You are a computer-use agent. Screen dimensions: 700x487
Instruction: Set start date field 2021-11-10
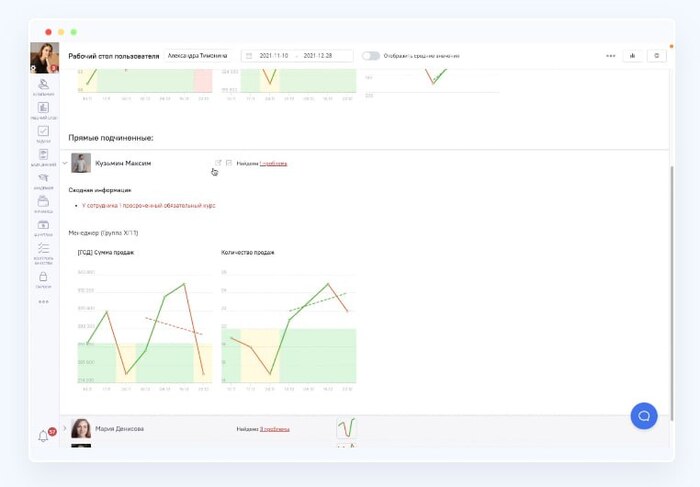(274, 56)
